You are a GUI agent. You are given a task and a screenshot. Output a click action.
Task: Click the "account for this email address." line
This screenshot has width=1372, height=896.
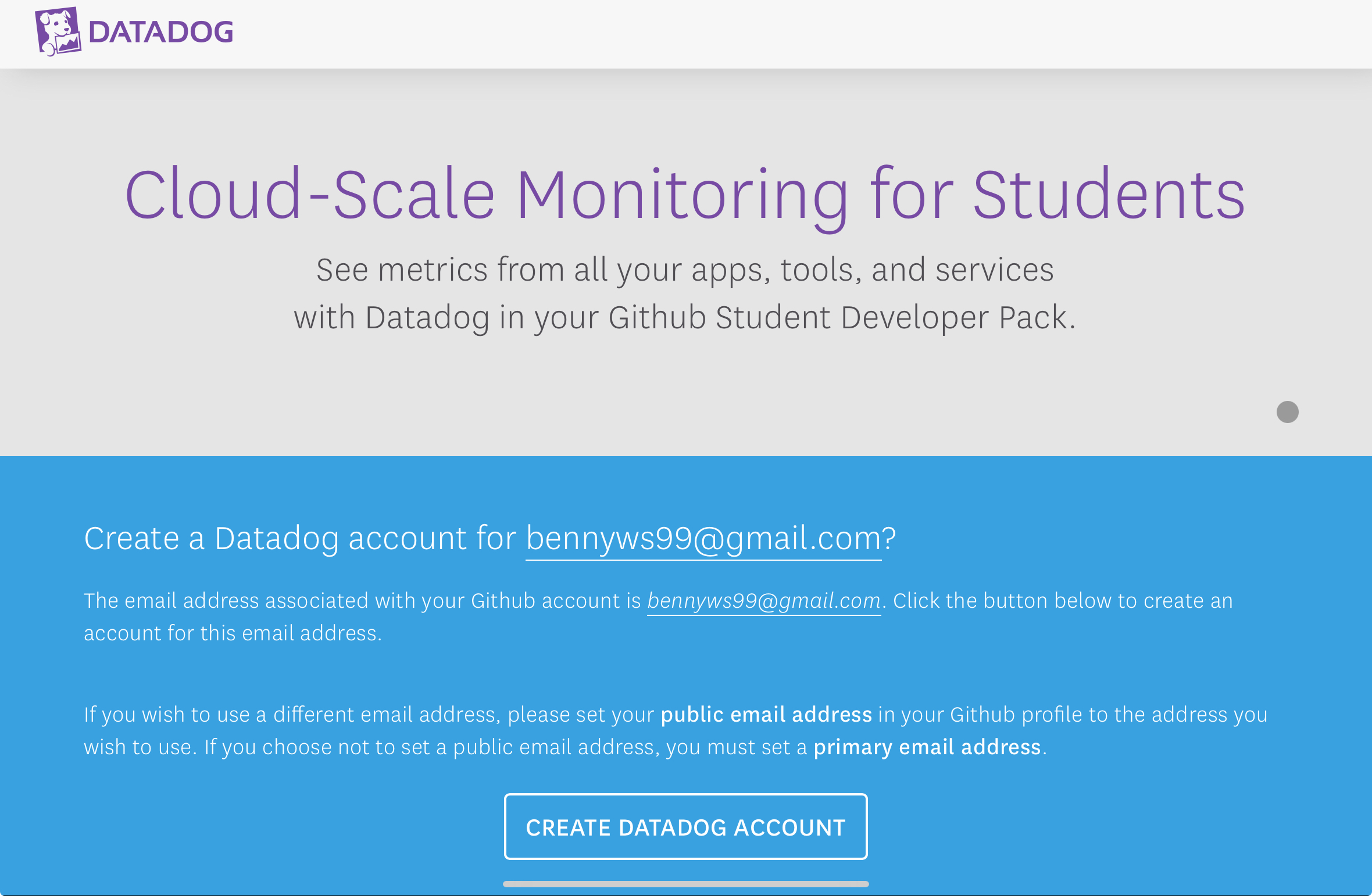pyautogui.click(x=233, y=633)
